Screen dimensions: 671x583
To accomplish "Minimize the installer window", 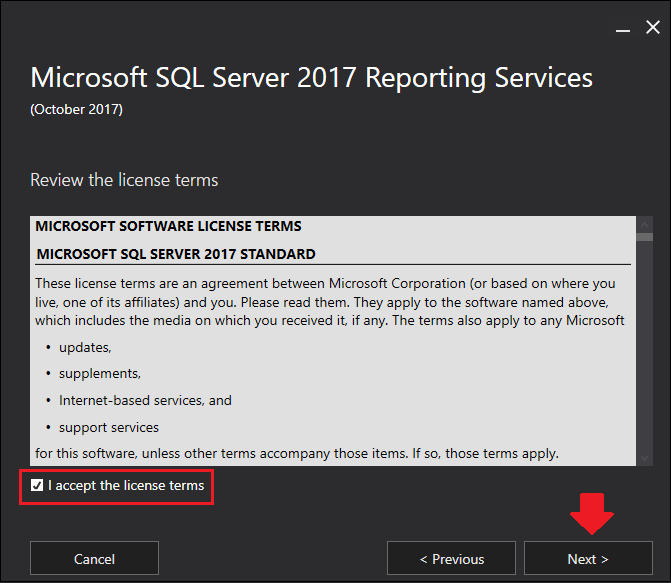I will coord(623,30).
